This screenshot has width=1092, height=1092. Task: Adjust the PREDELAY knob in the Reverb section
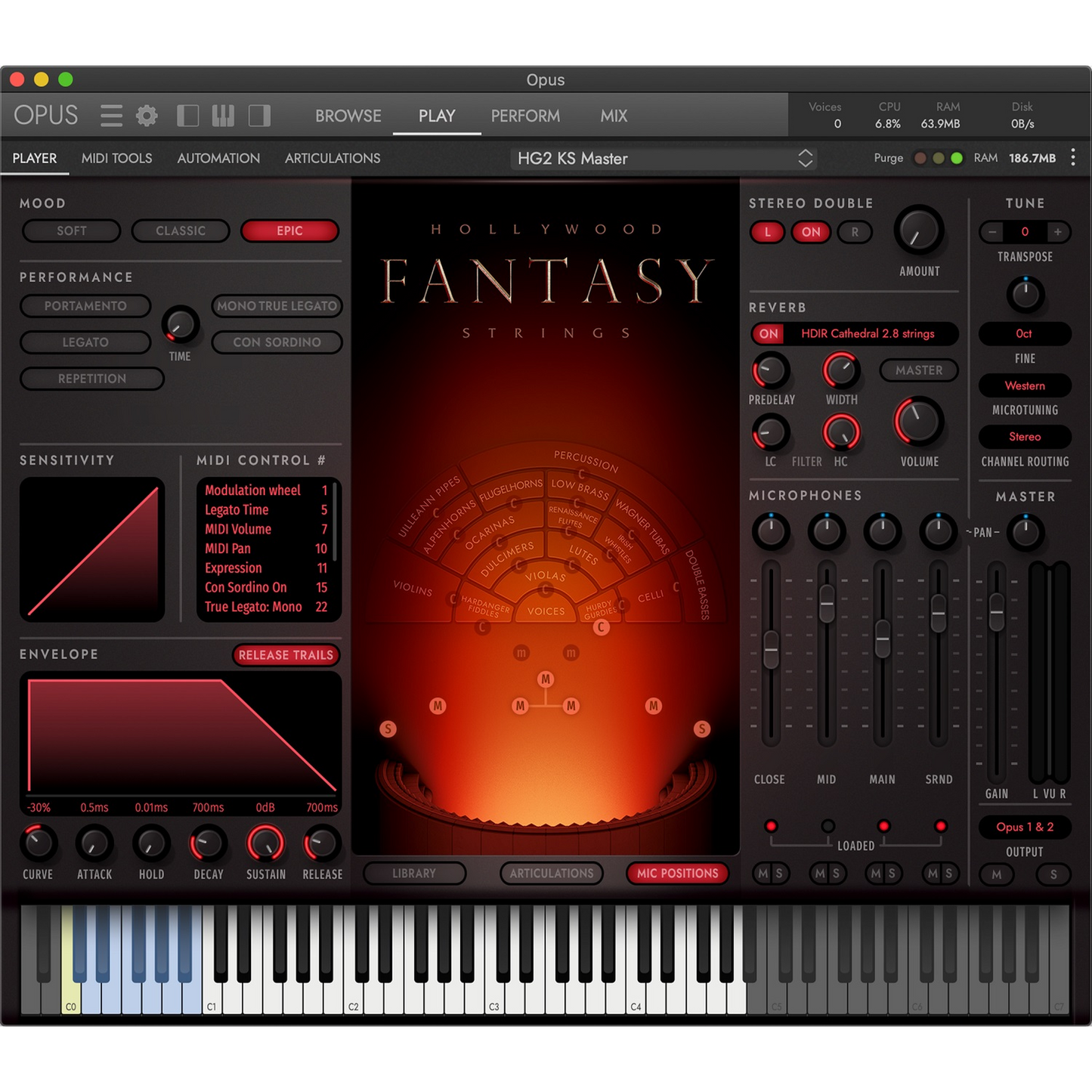pyautogui.click(x=770, y=372)
